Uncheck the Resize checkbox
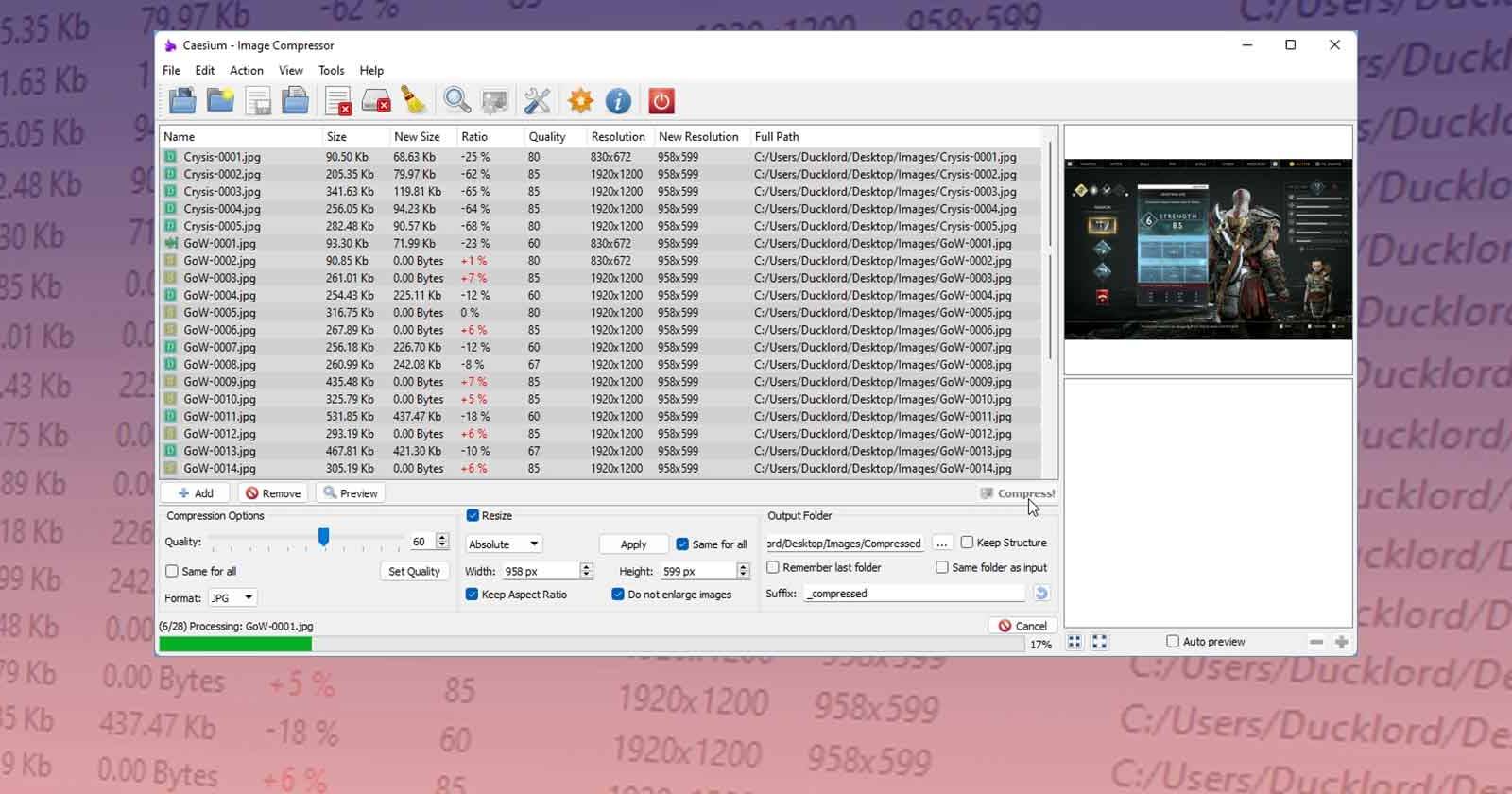 coord(472,515)
